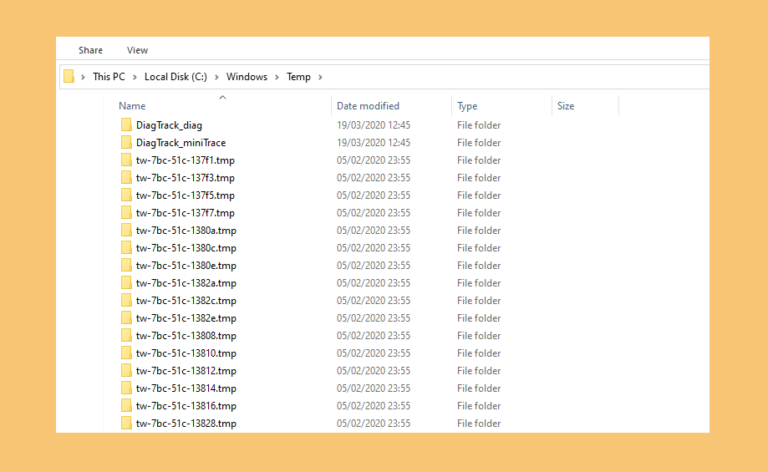Click folder icon of tw-7bc-51c-1382a.tmp

click(126, 283)
